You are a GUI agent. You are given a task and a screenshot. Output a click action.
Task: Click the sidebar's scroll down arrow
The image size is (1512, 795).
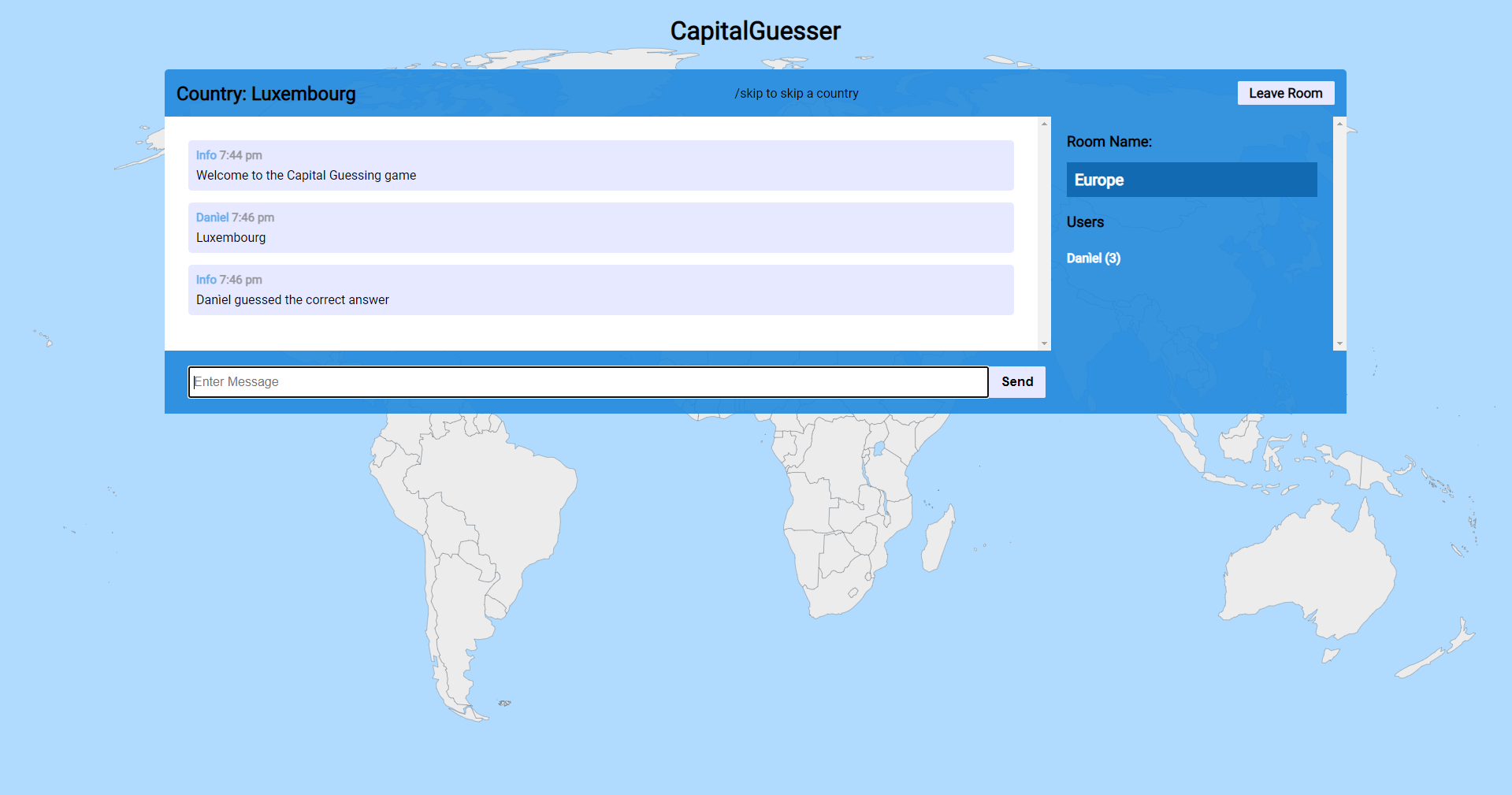point(1339,344)
